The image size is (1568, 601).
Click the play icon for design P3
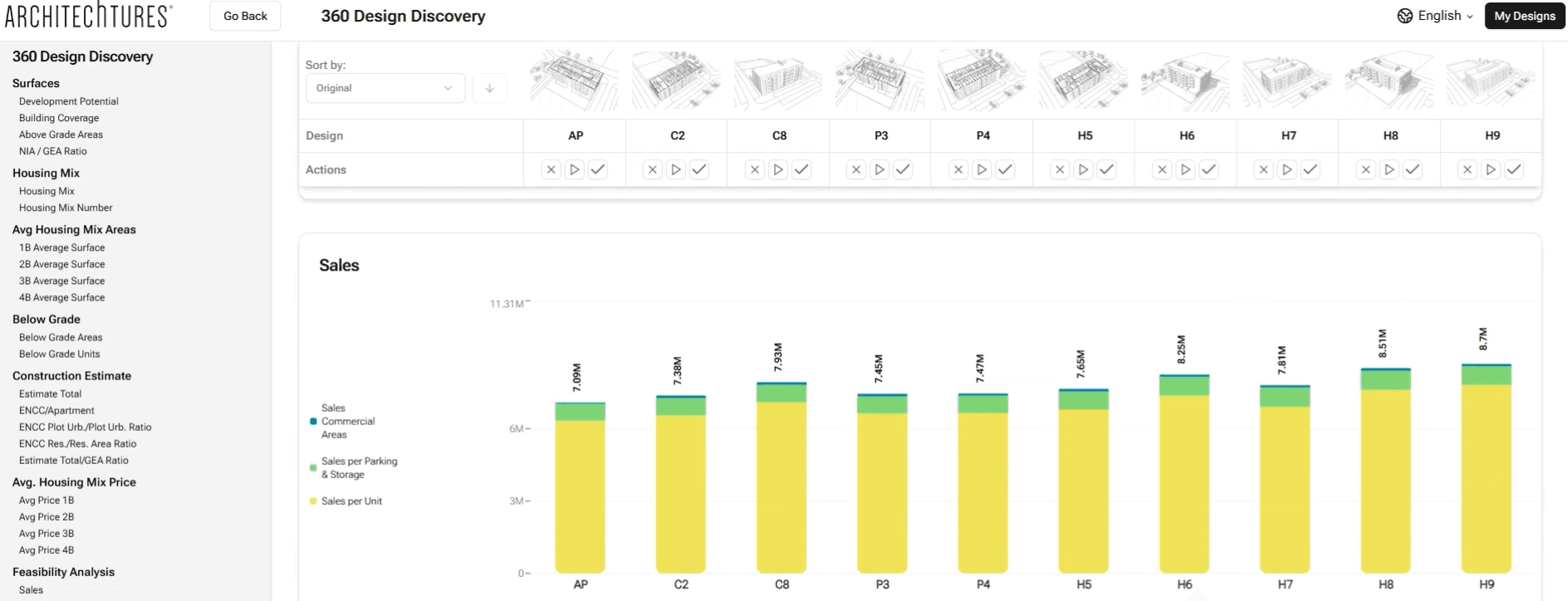pyautogui.click(x=880, y=169)
